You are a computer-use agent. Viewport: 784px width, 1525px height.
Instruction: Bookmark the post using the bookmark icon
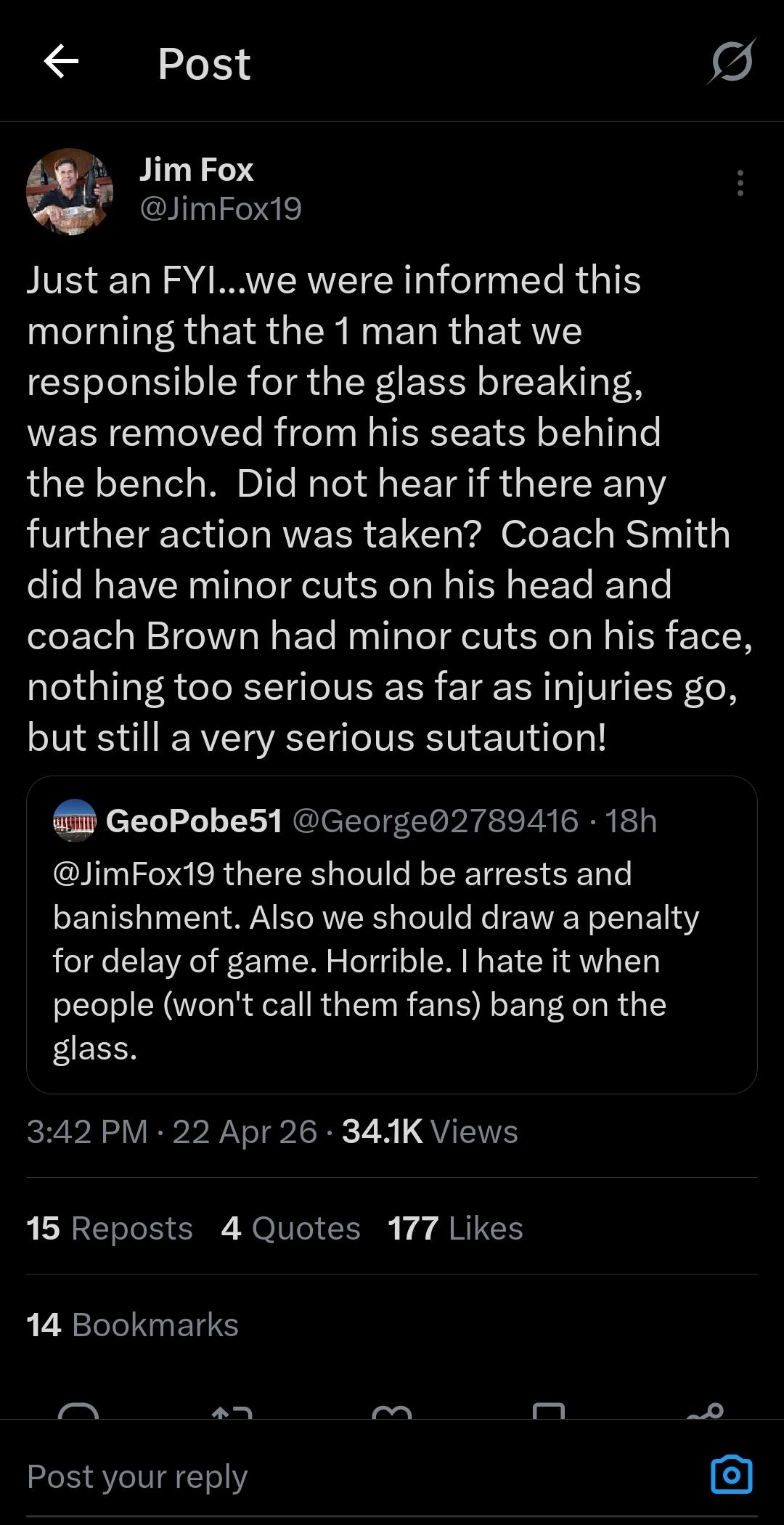click(548, 1412)
